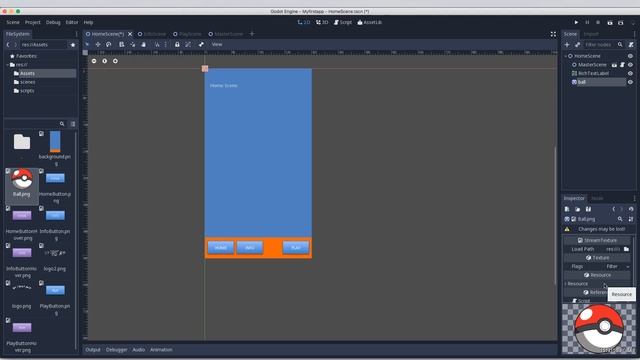Toggle visibility of ball node
The width and height of the screenshot is (640, 360).
(631, 82)
